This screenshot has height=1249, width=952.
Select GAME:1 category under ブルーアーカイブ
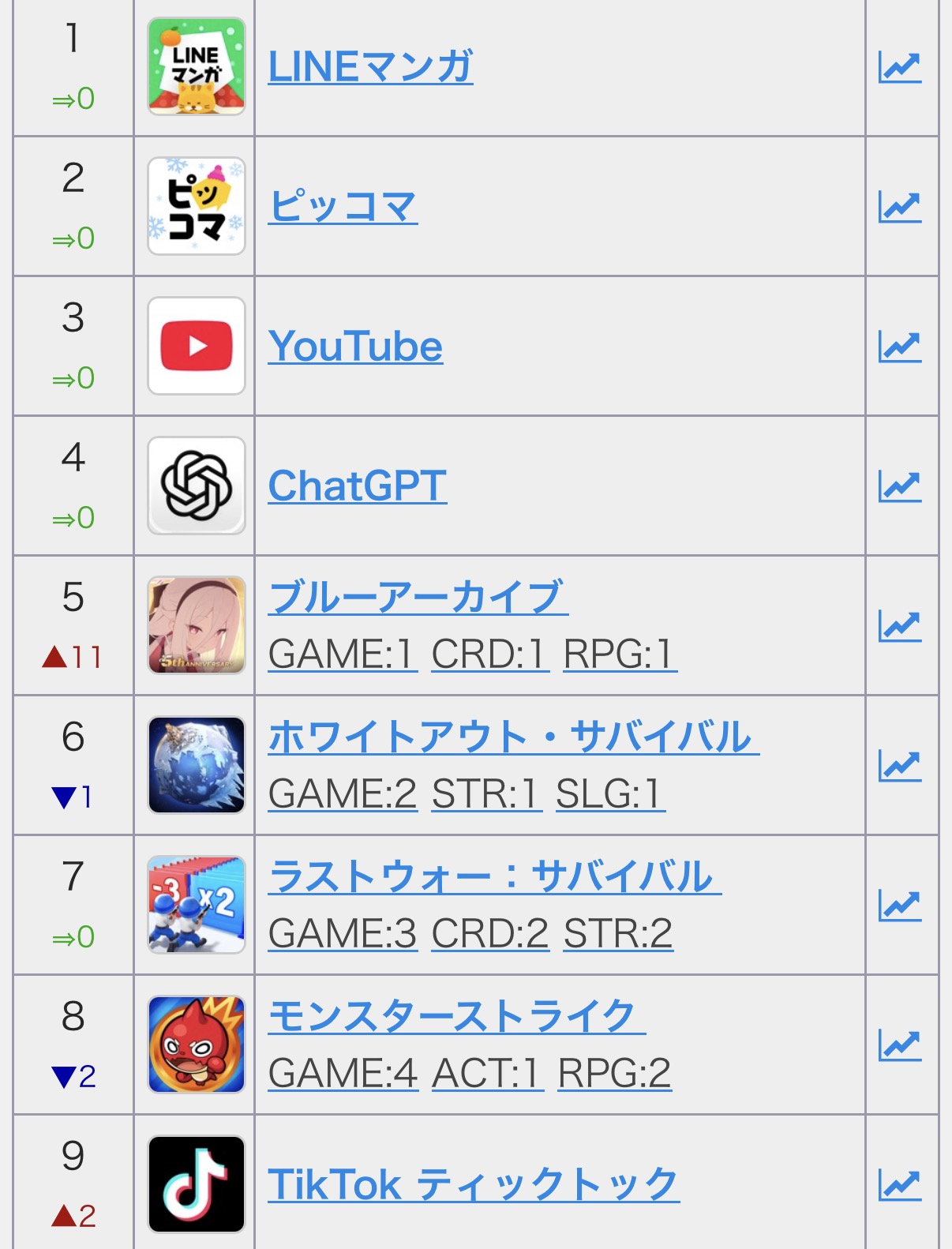coord(342,654)
